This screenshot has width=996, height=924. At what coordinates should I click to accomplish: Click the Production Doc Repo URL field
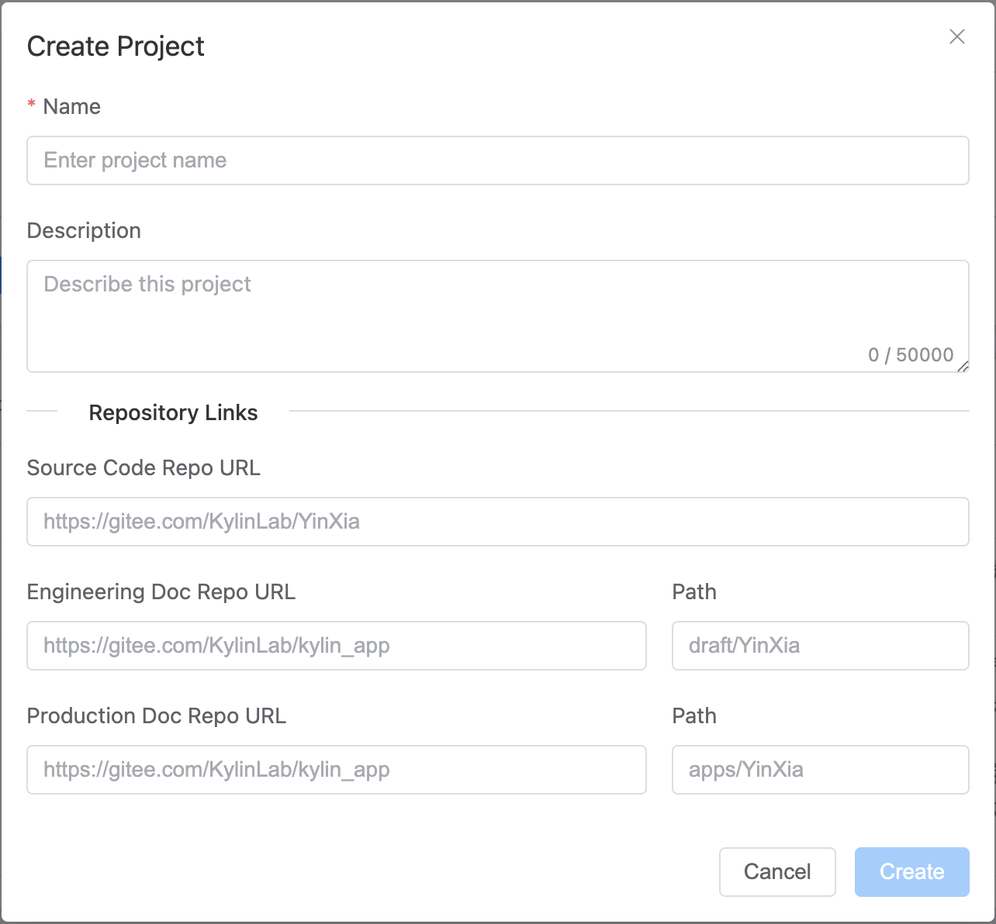(x=337, y=769)
